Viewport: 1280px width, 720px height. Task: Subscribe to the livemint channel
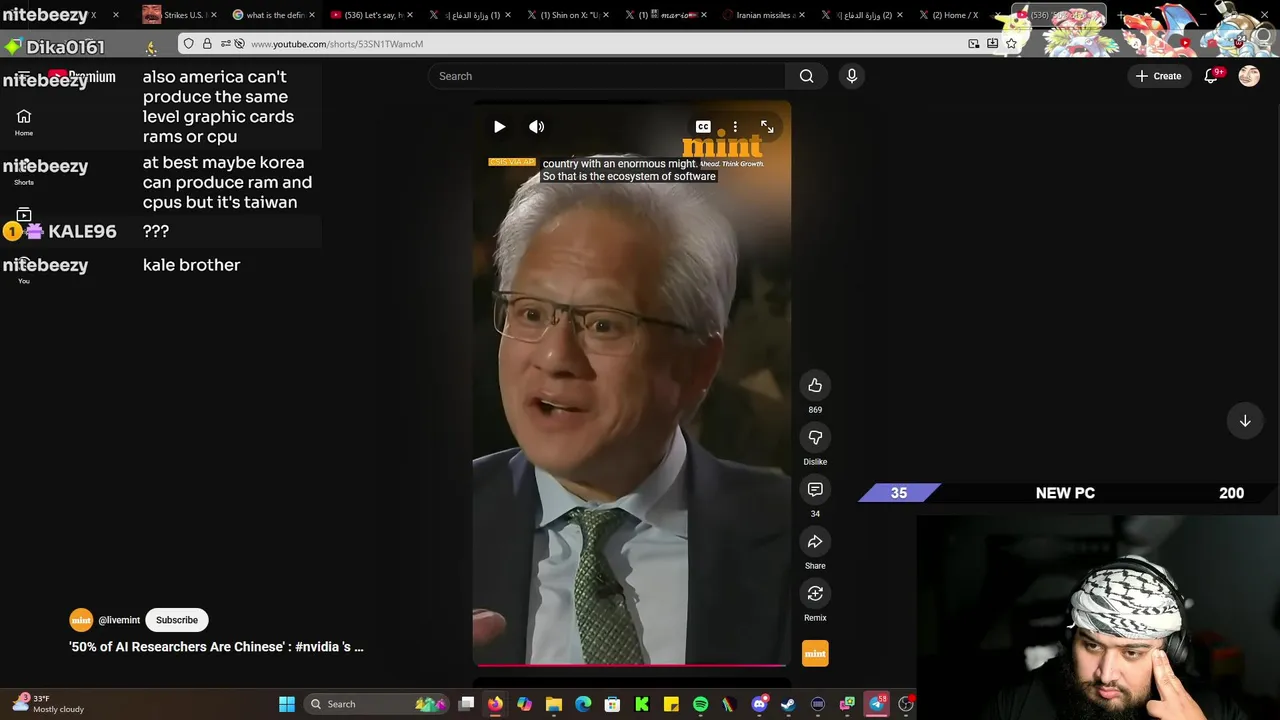177,620
